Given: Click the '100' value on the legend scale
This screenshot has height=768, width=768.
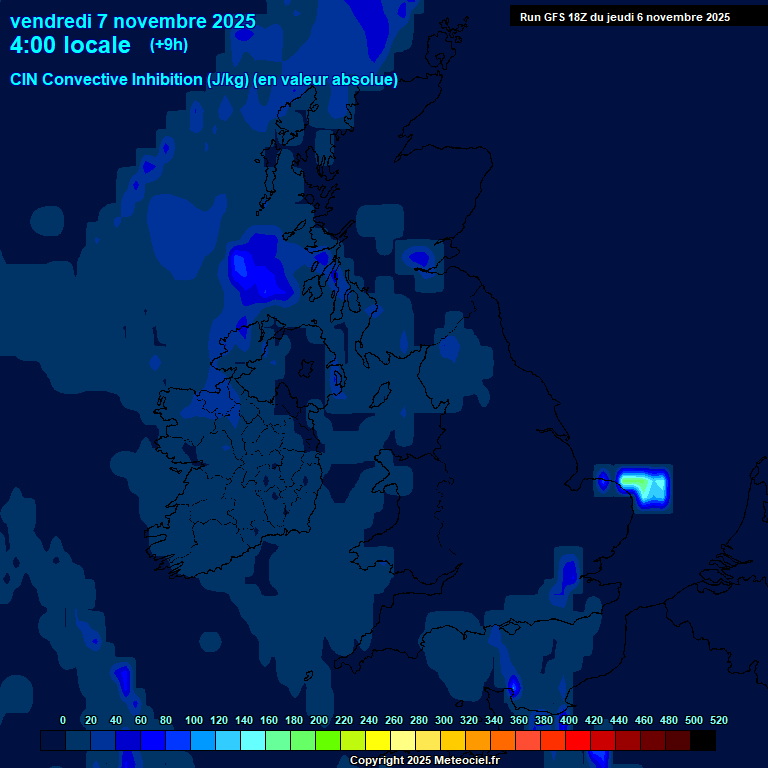Looking at the screenshot, I should [x=194, y=721].
